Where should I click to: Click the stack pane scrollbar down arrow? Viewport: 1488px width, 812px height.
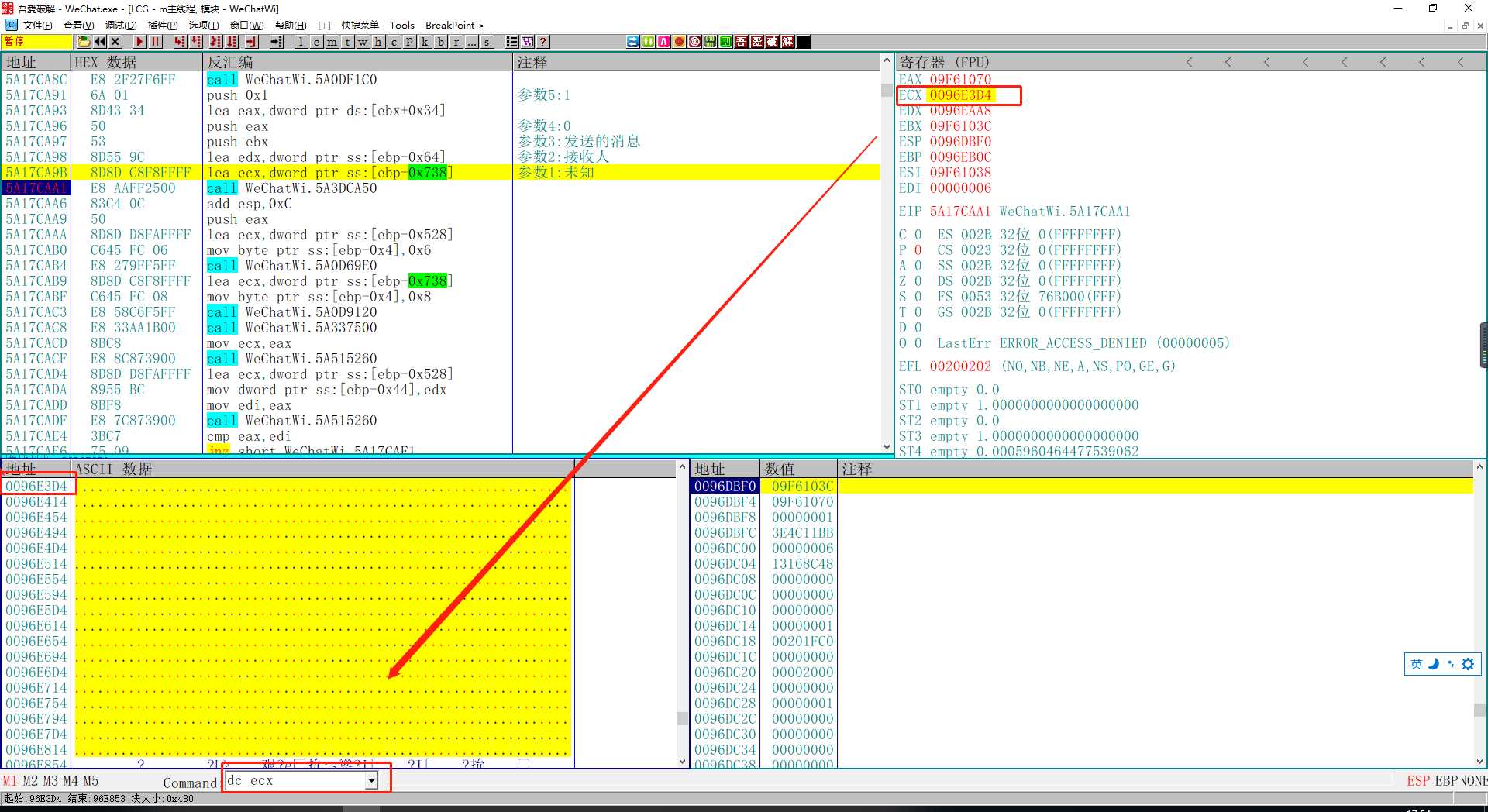1479,761
